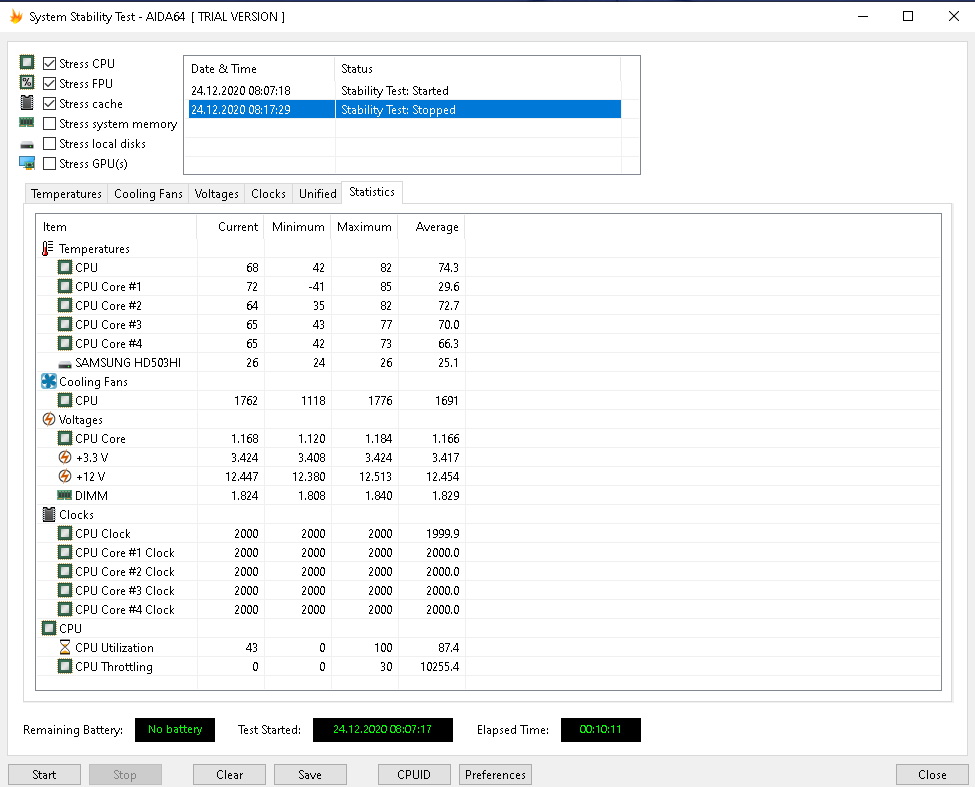Select the Statistics tab

[x=372, y=192]
